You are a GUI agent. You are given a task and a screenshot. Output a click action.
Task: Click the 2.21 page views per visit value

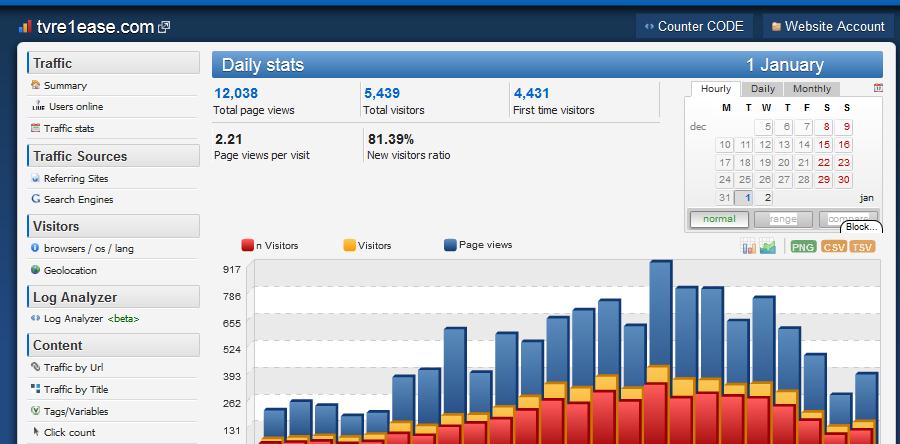[x=228, y=139]
